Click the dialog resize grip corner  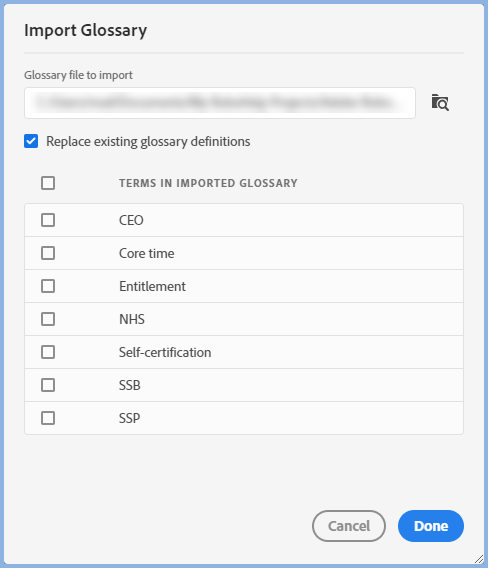click(x=479, y=559)
